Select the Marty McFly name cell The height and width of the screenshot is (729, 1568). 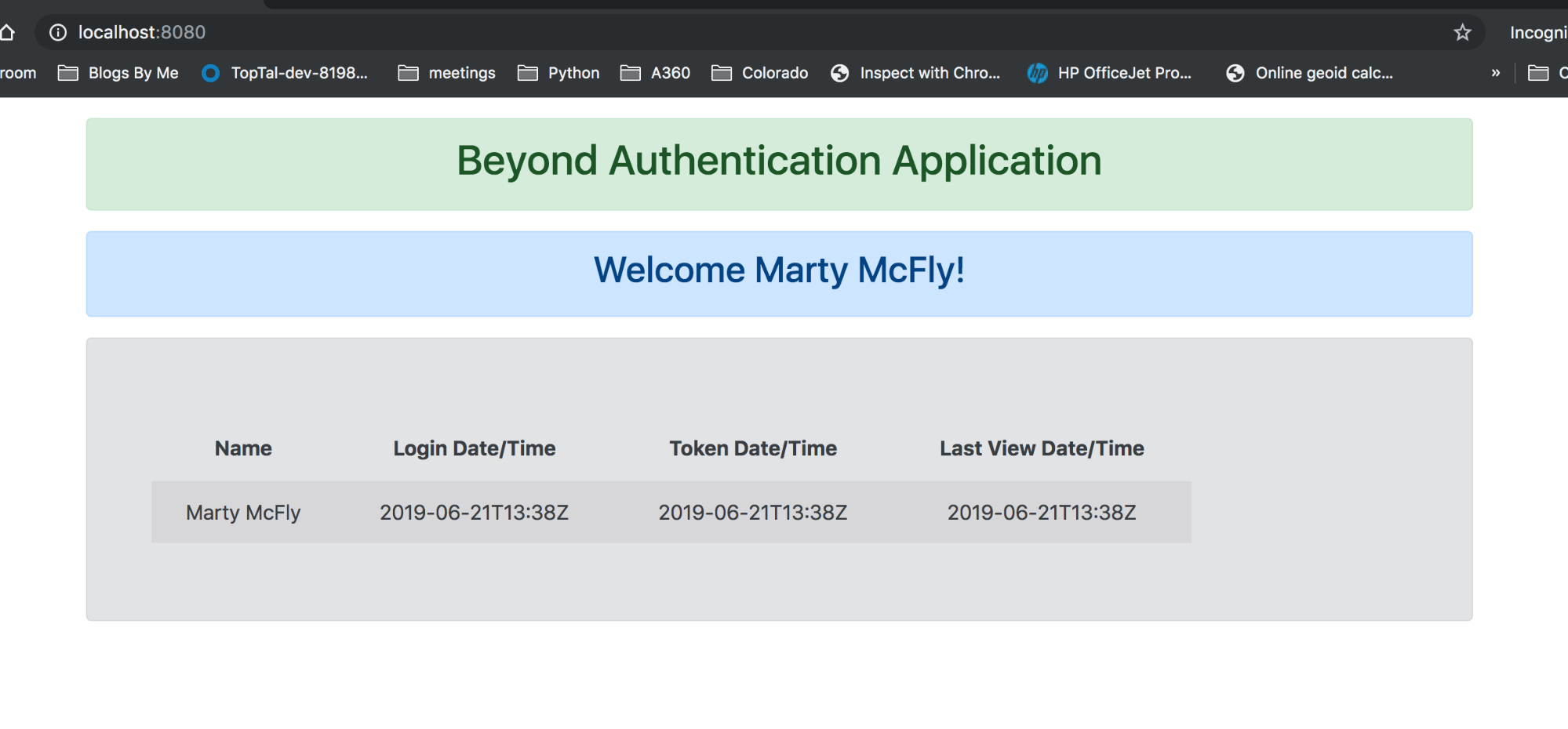[x=243, y=513]
